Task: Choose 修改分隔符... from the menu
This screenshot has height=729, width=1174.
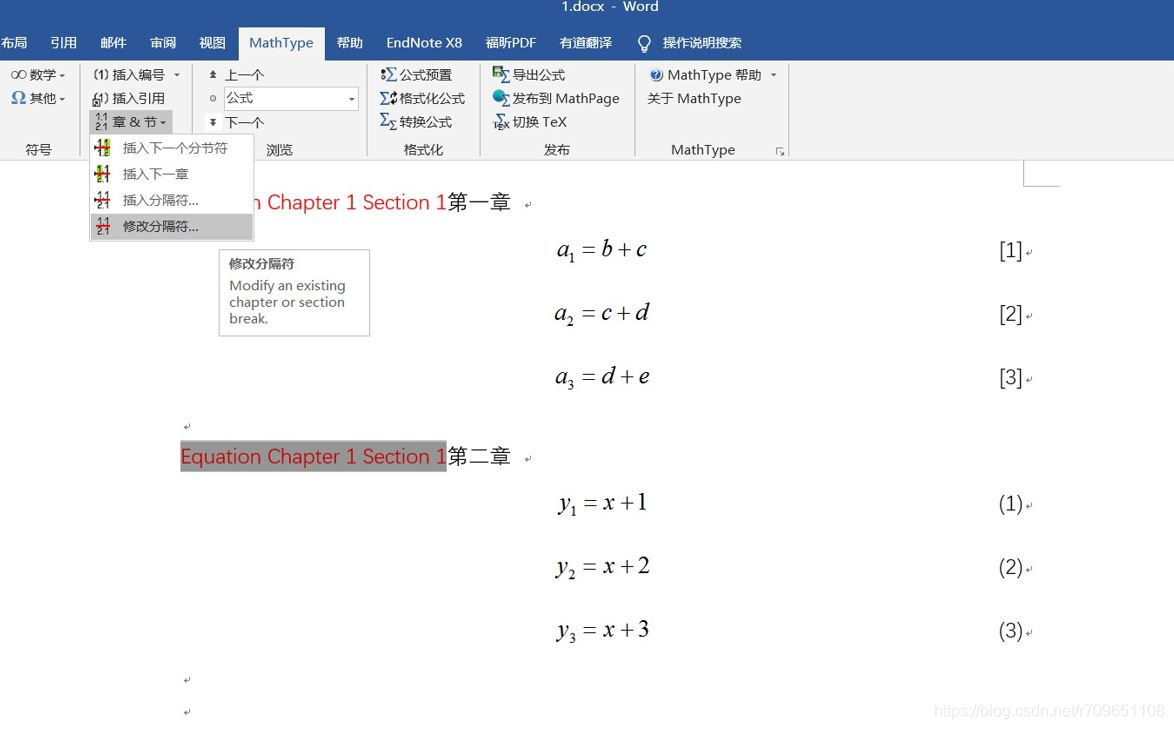Action: 171,227
